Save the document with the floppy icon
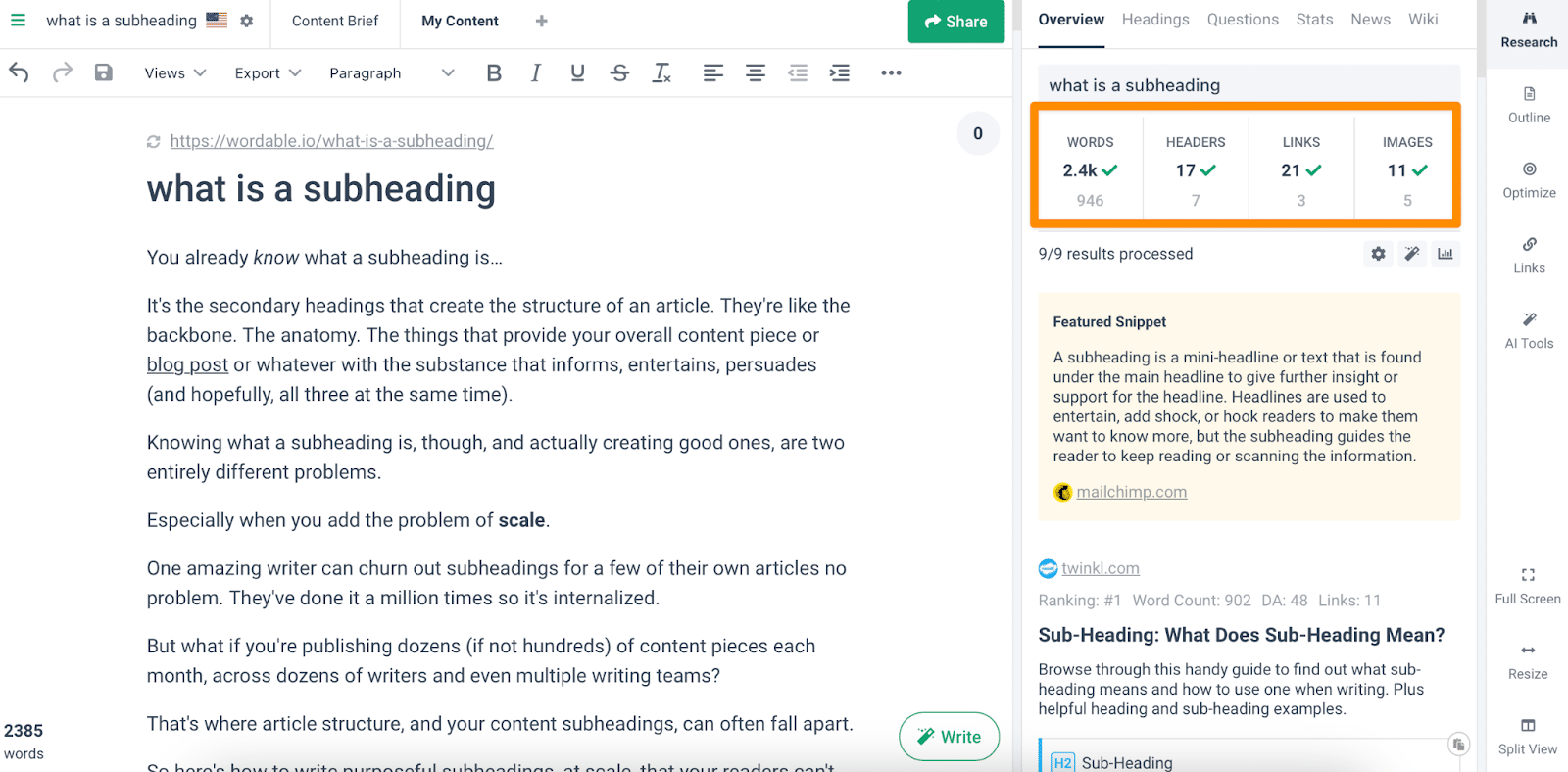 click(x=104, y=72)
